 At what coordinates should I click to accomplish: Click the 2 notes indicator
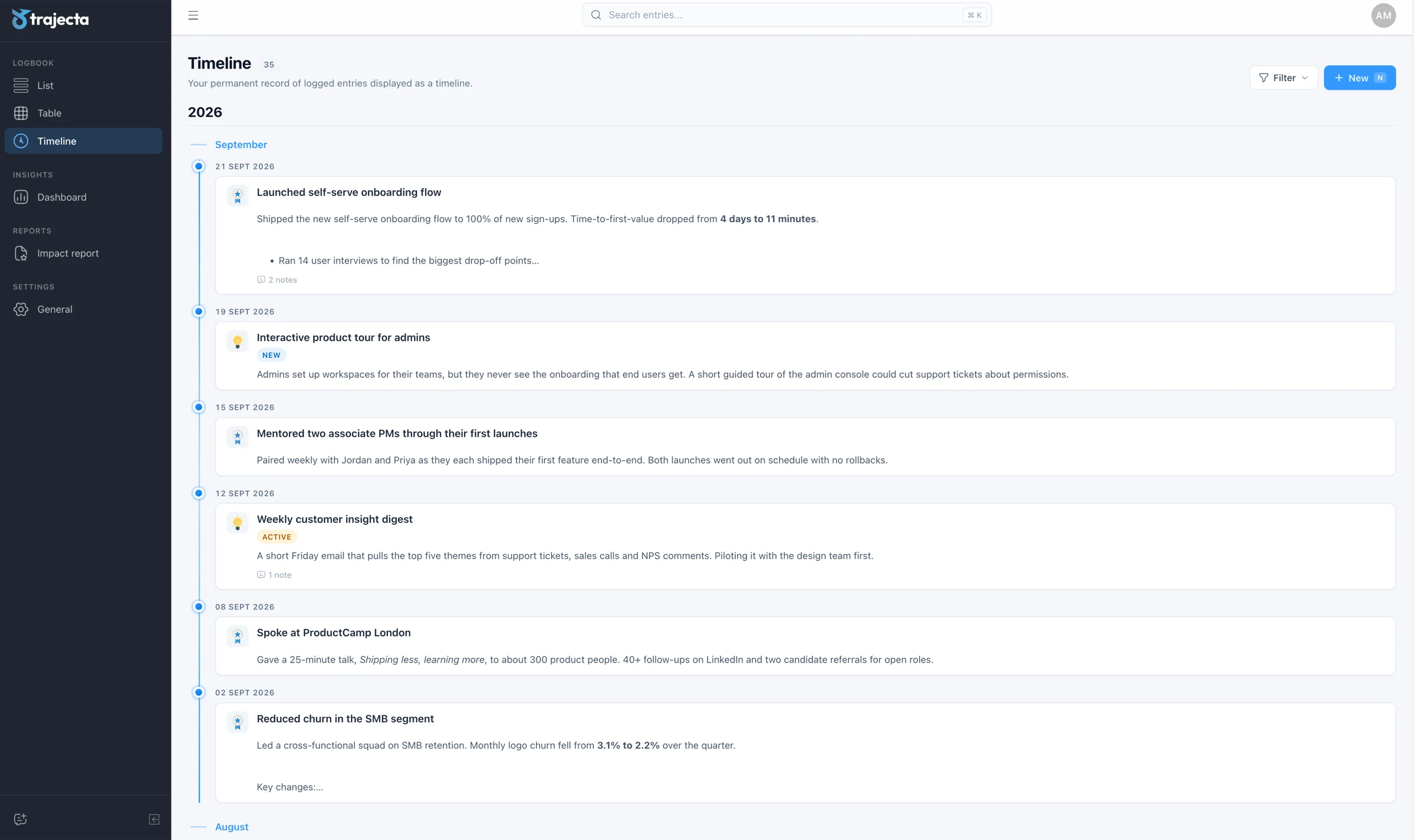point(277,279)
